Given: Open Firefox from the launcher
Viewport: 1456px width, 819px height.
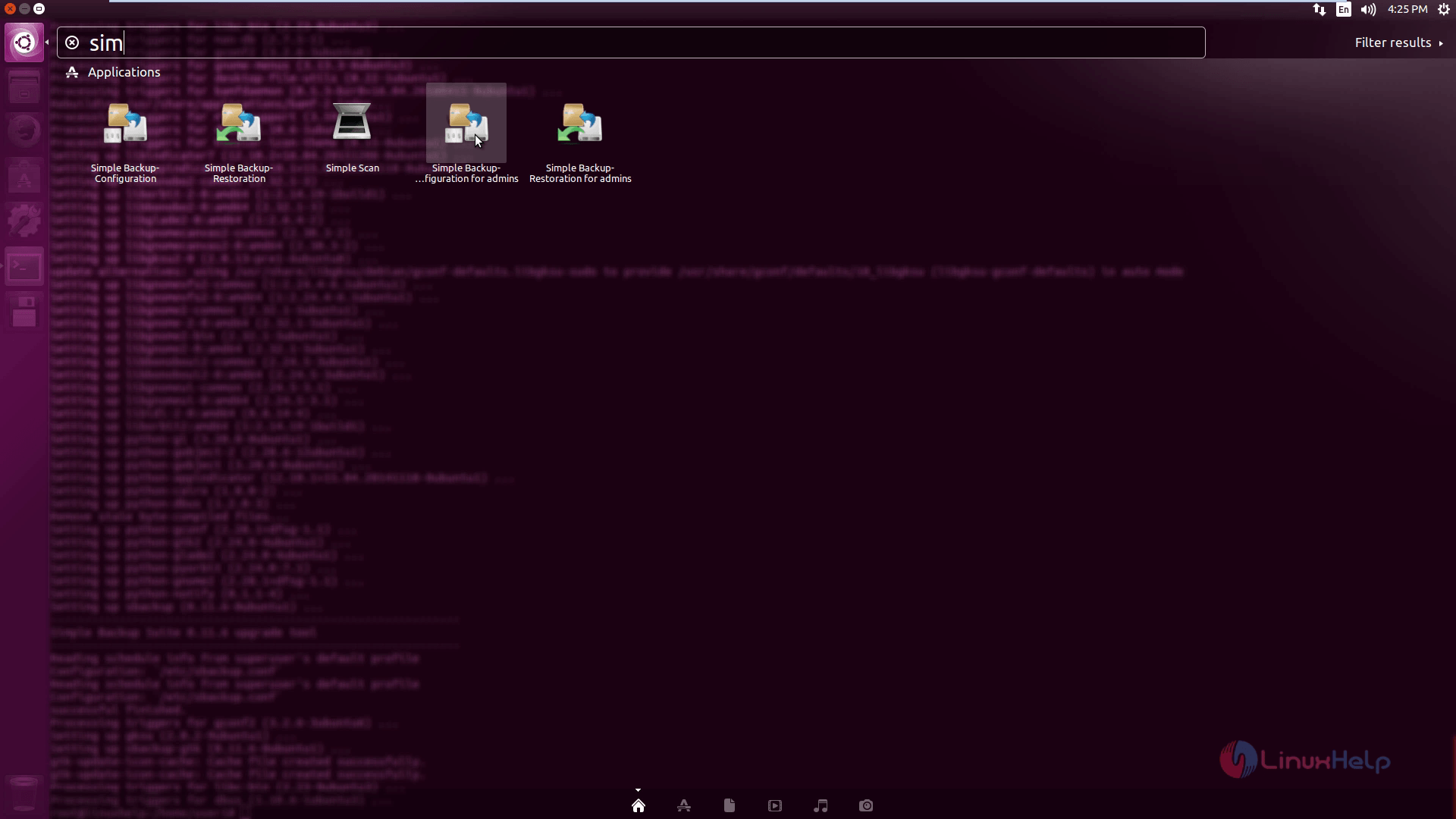Looking at the screenshot, I should 24,130.
